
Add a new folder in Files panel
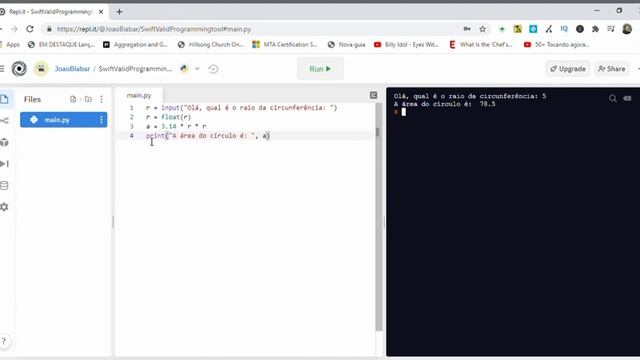pyautogui.click(x=88, y=99)
